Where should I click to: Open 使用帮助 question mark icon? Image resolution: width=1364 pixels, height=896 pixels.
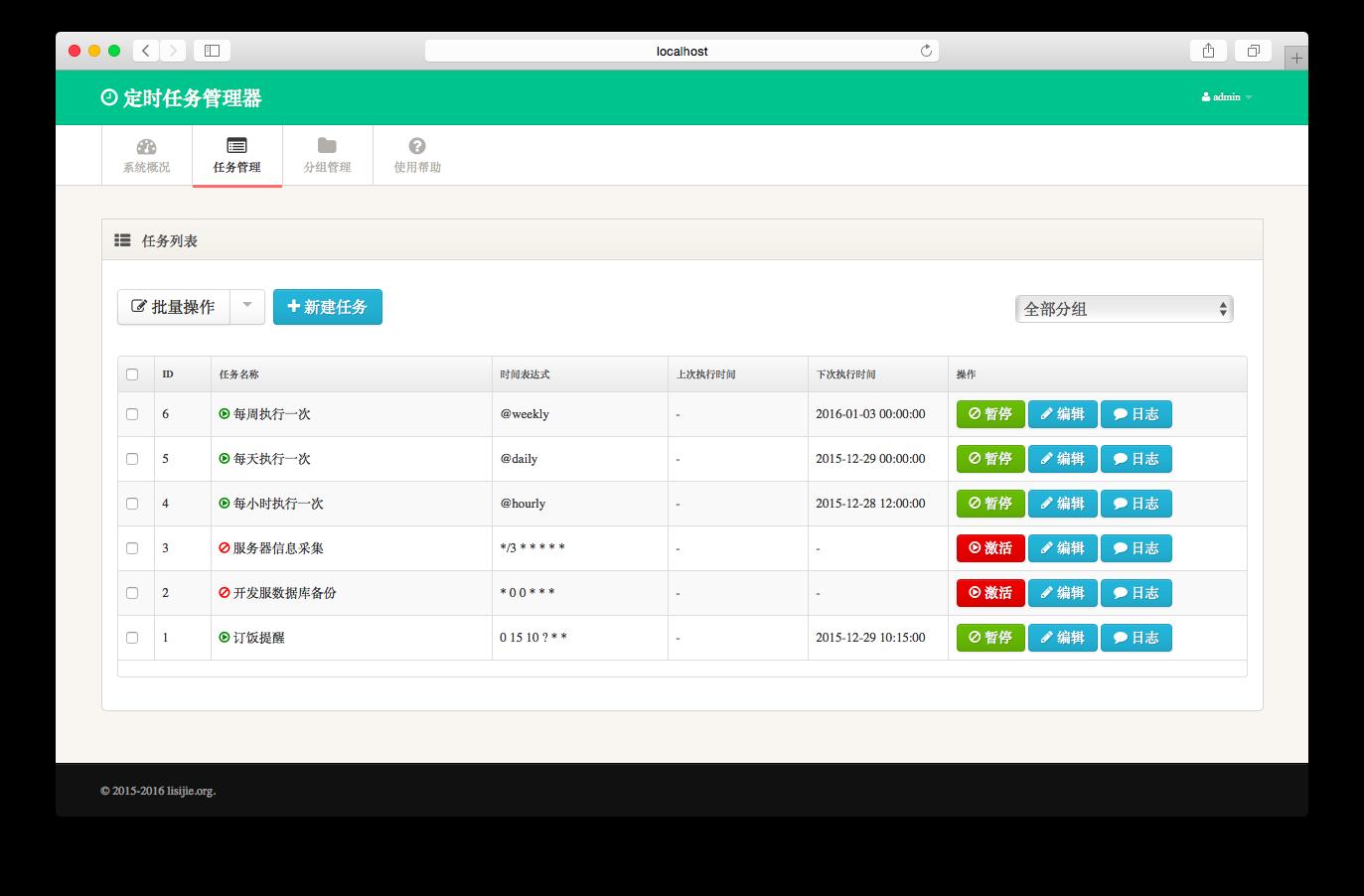(x=417, y=146)
